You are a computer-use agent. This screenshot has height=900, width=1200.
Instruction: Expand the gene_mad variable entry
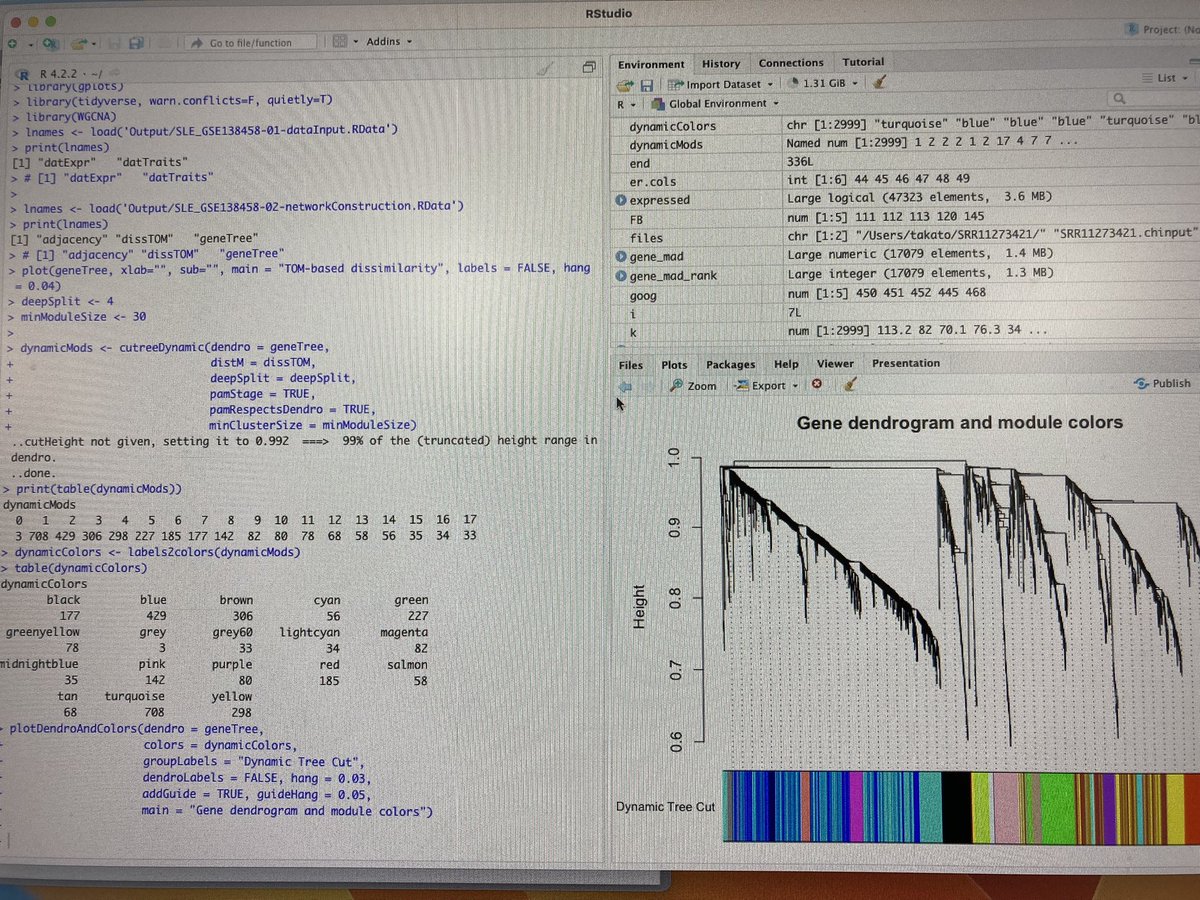(623, 256)
